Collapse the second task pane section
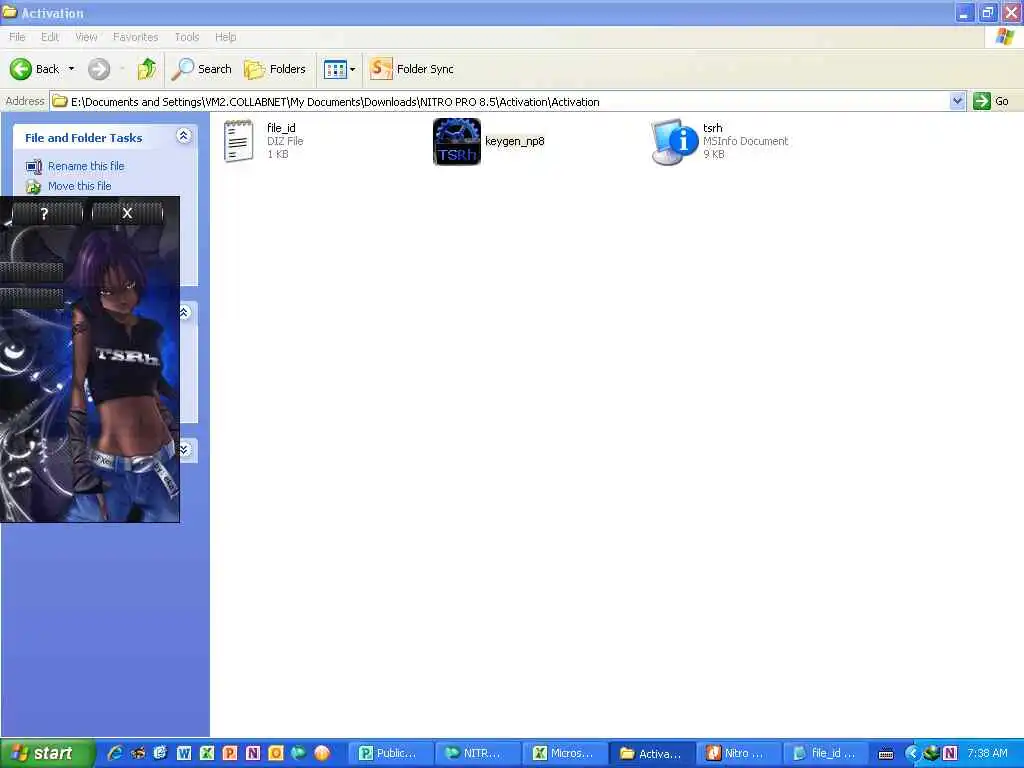Image resolution: width=1024 pixels, height=768 pixels. click(185, 312)
